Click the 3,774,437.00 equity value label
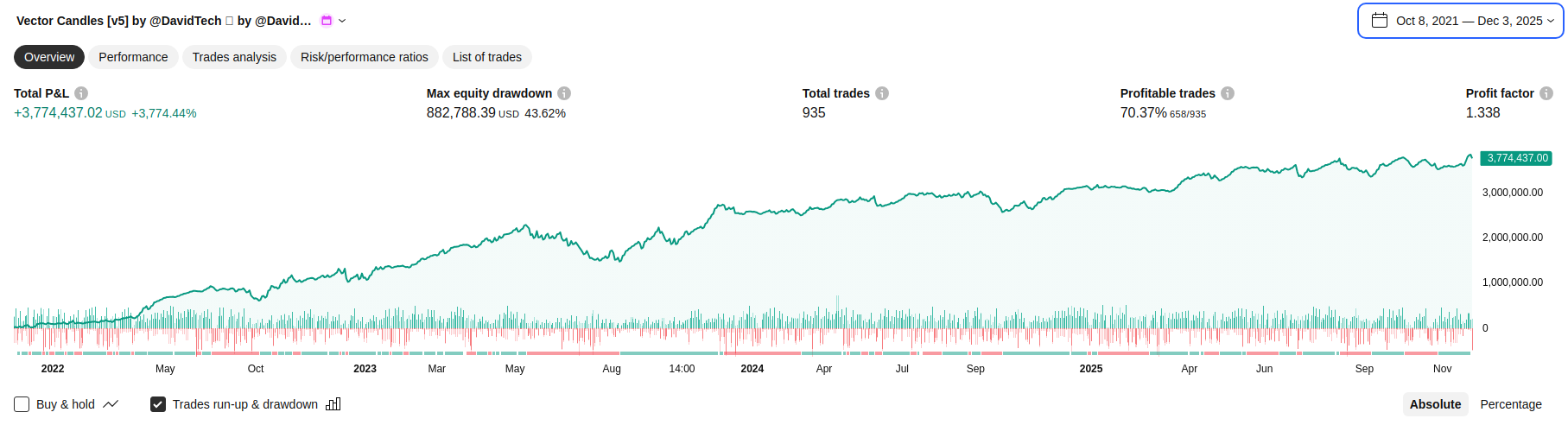1568x425 pixels. (x=1517, y=158)
